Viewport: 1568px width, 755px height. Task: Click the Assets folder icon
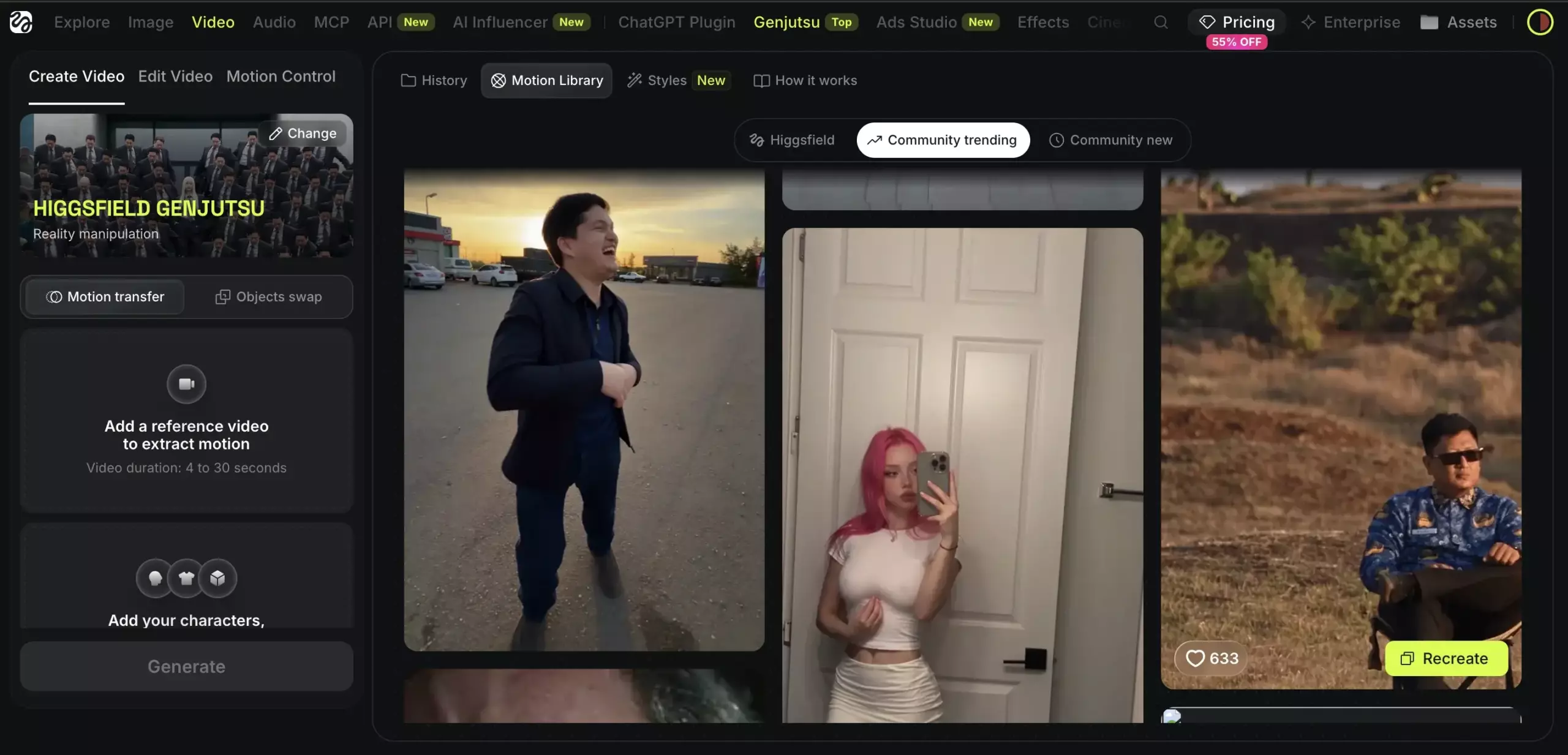1429,22
